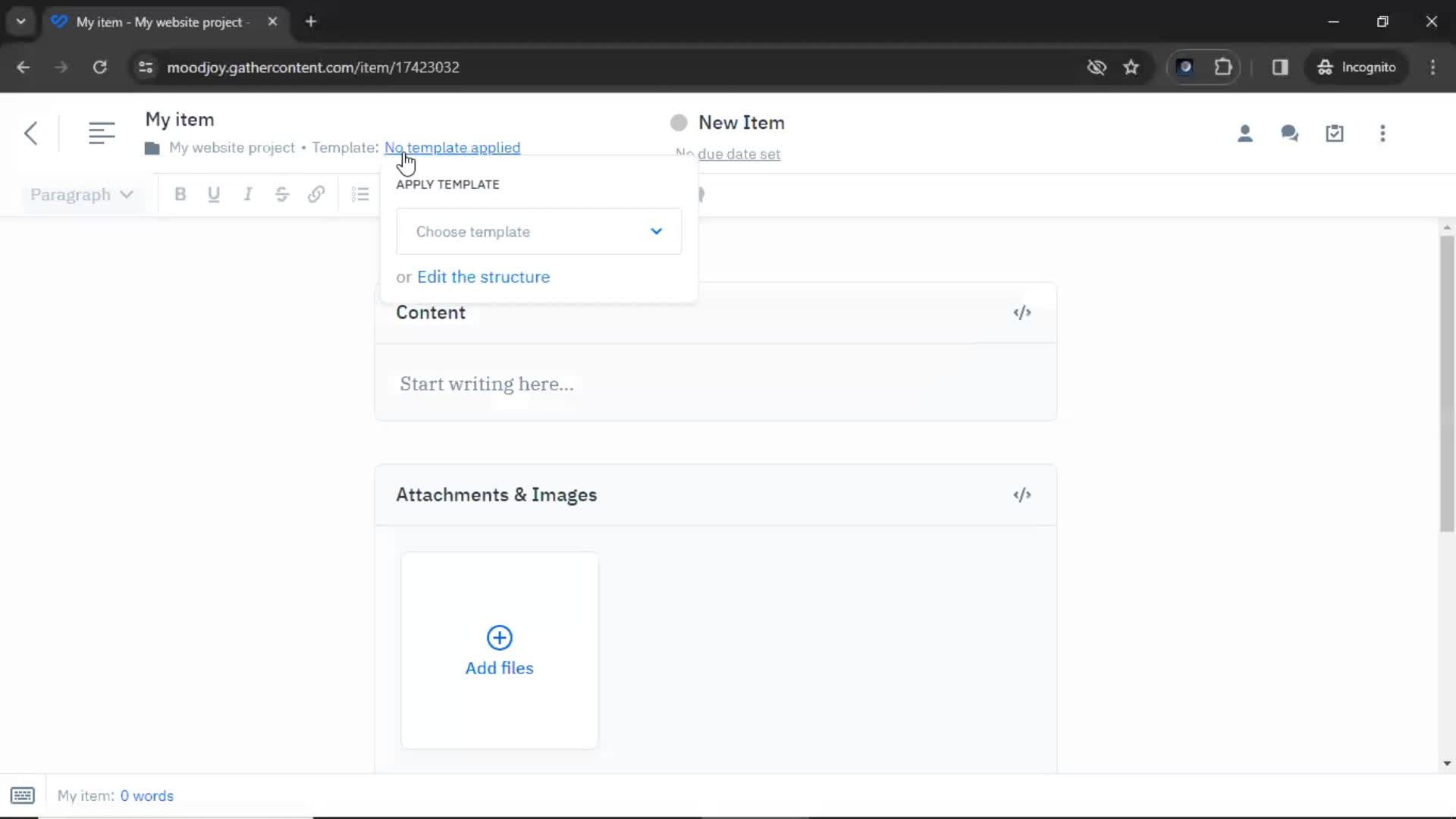Click the No template applied link
1456x819 pixels.
click(x=452, y=147)
